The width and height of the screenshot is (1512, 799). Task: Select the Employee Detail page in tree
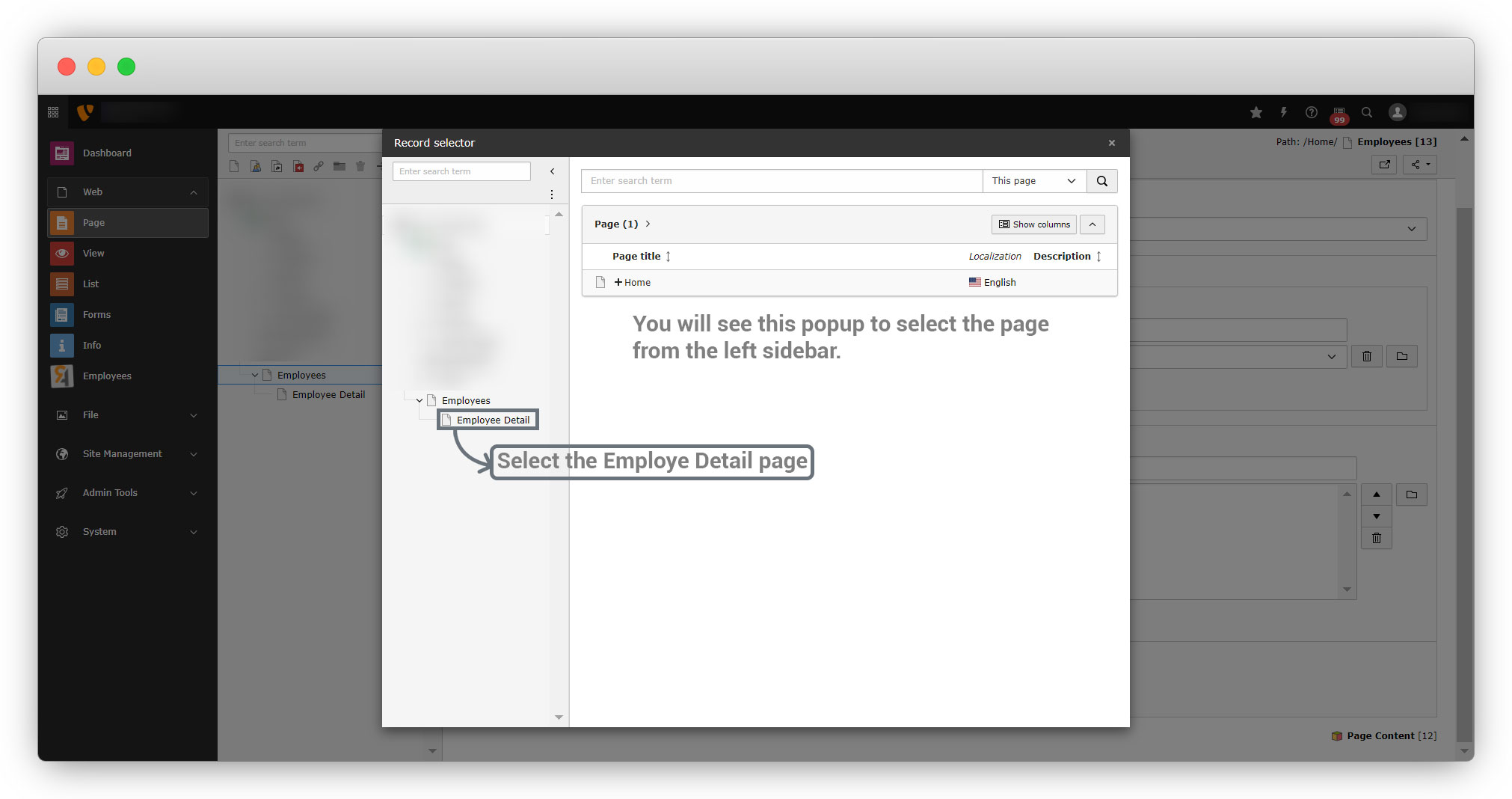[x=493, y=420]
